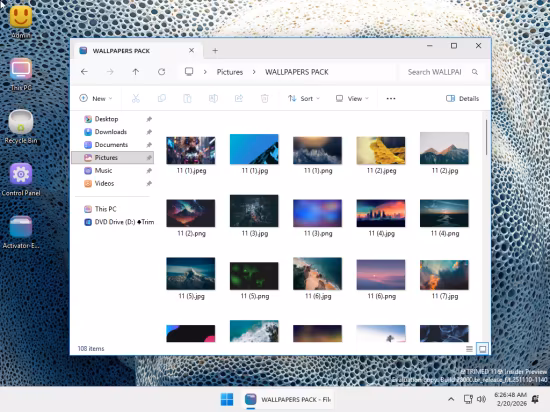Select the 11 (6).png thumbnail
Screen dimensions: 550x412
click(x=381, y=275)
